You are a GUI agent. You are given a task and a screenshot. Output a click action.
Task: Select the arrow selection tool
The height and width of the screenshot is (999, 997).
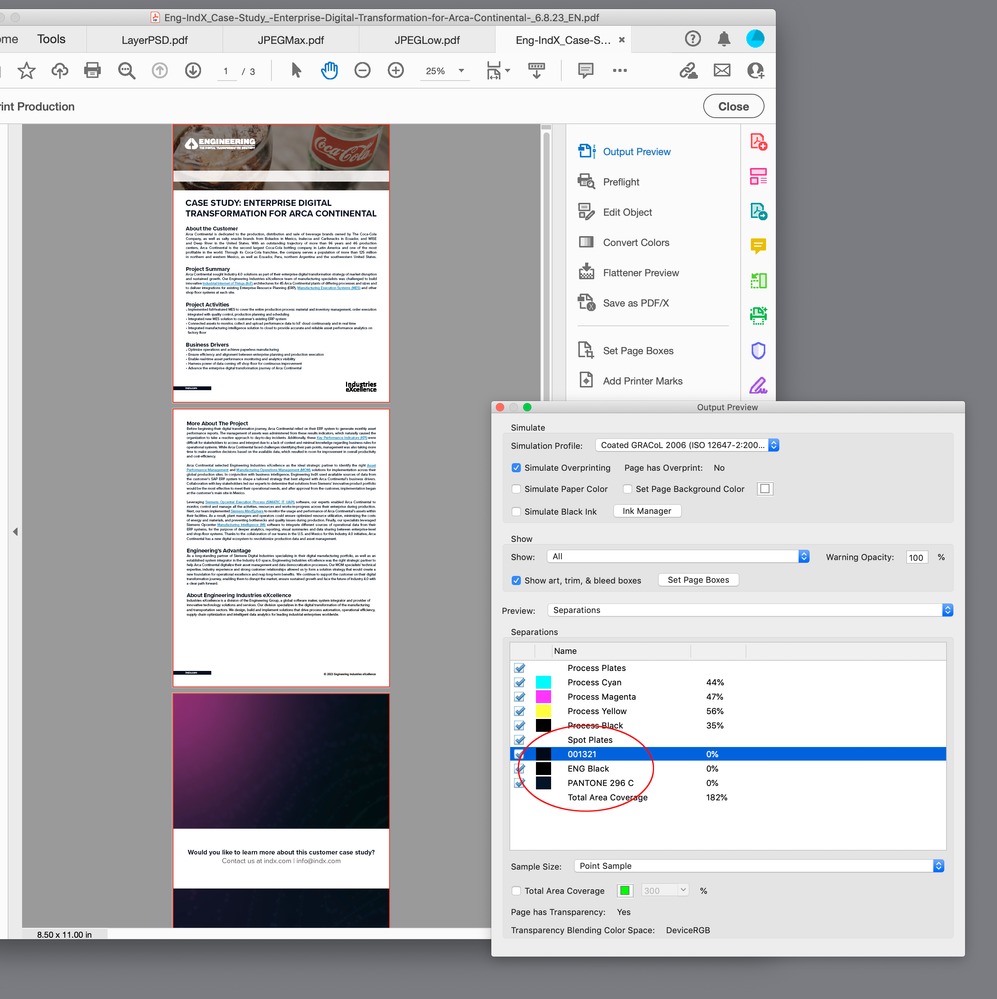296,70
